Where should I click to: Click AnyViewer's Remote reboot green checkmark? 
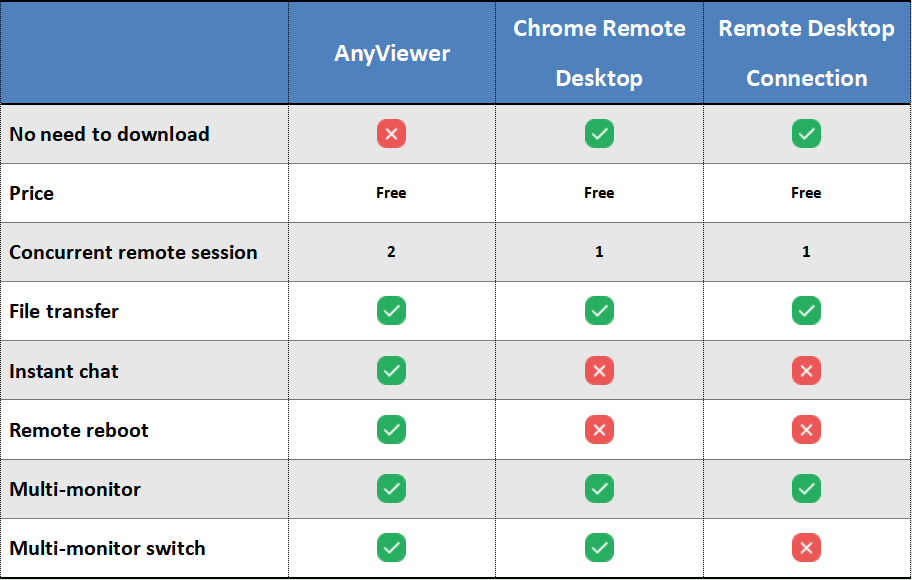(391, 430)
